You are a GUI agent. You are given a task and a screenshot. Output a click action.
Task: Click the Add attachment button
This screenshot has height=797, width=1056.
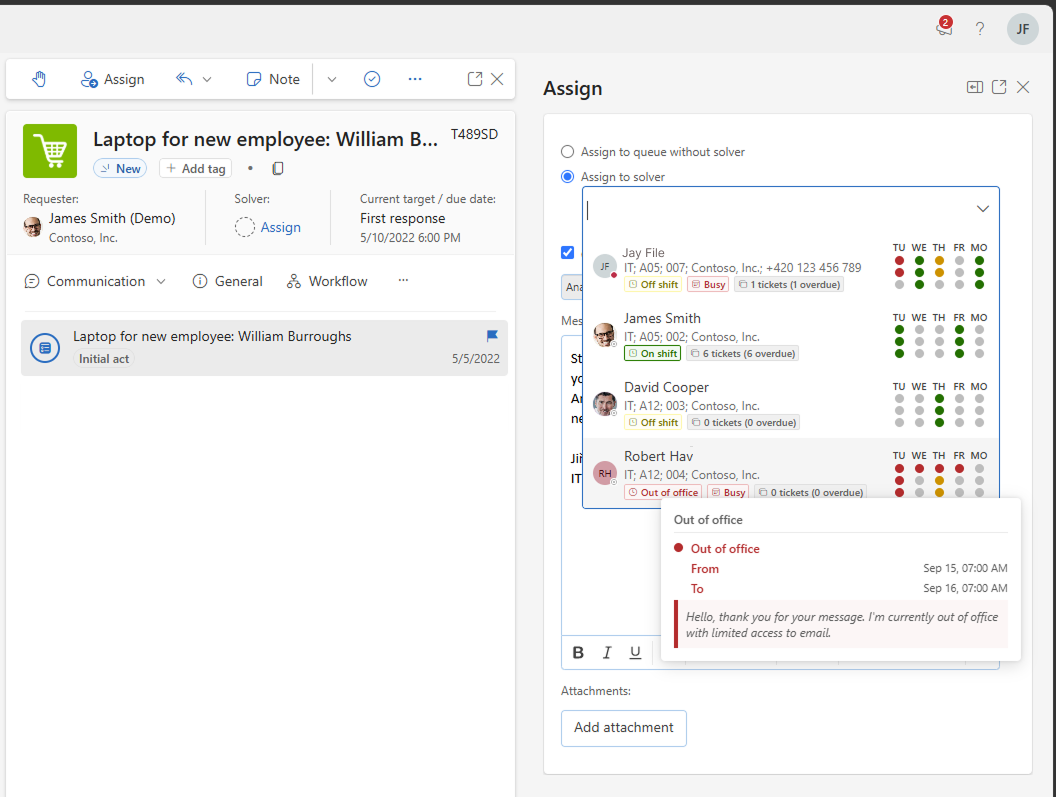click(624, 728)
